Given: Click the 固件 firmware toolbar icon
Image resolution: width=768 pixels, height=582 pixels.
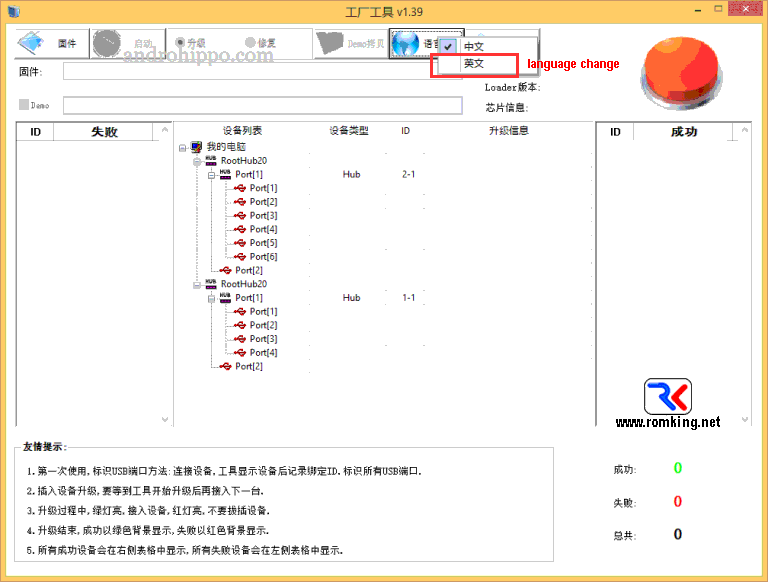Looking at the screenshot, I should pos(31,44).
